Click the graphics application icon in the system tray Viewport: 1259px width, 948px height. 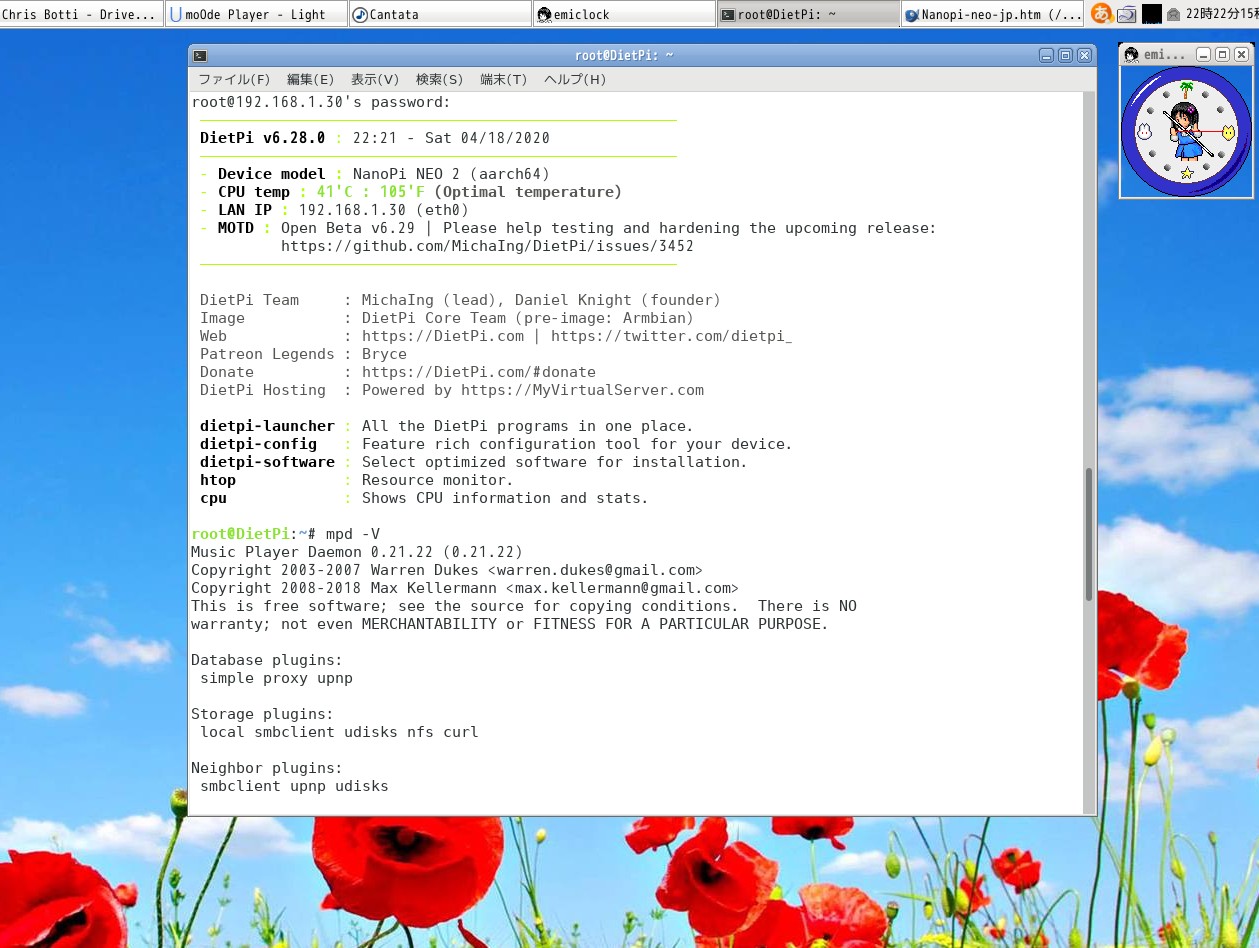pos(1126,13)
